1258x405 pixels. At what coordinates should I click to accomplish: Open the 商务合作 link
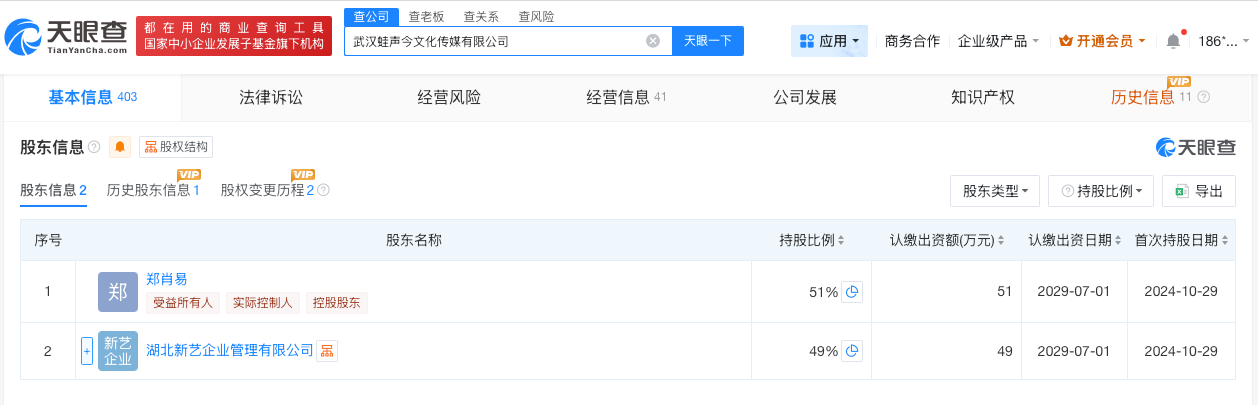(912, 41)
